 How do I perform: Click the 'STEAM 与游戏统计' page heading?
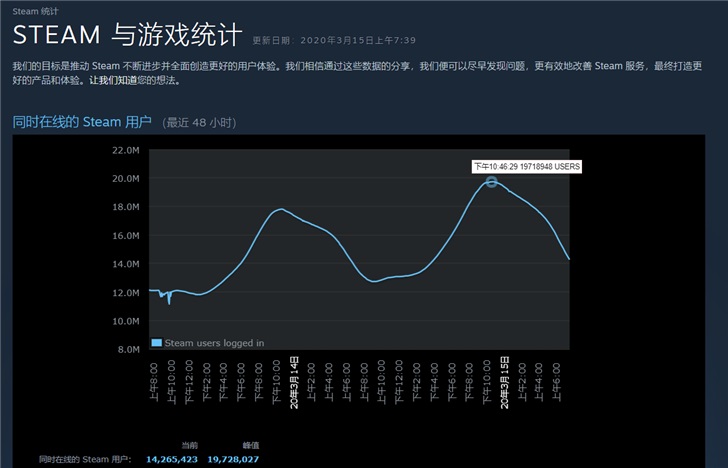[x=127, y=35]
